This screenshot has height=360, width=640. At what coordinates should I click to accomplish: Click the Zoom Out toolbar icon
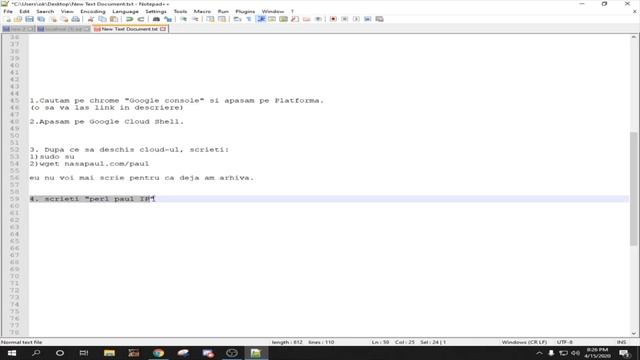[195, 19]
